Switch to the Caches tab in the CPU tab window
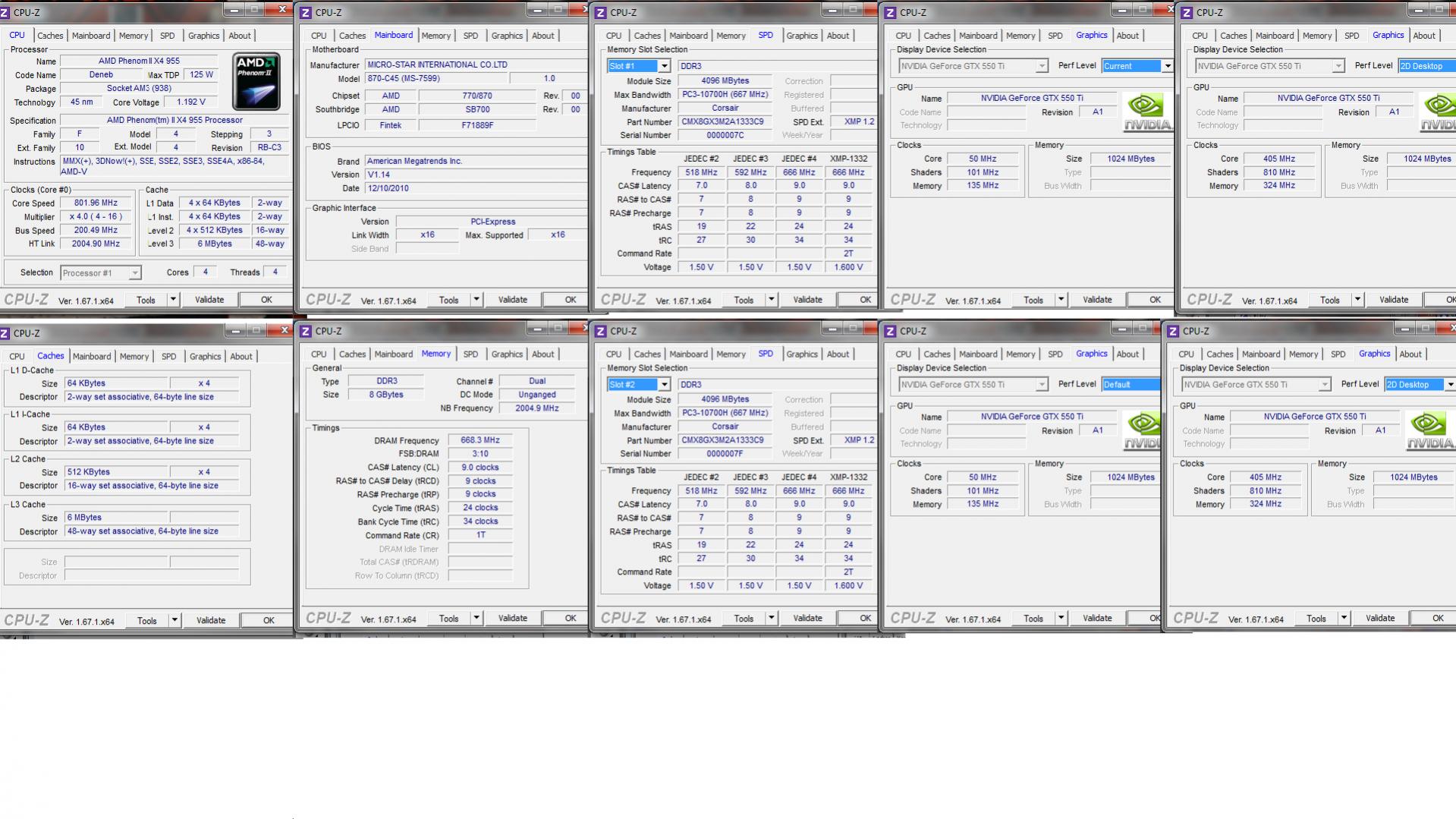The image size is (1456, 819). 50,36
